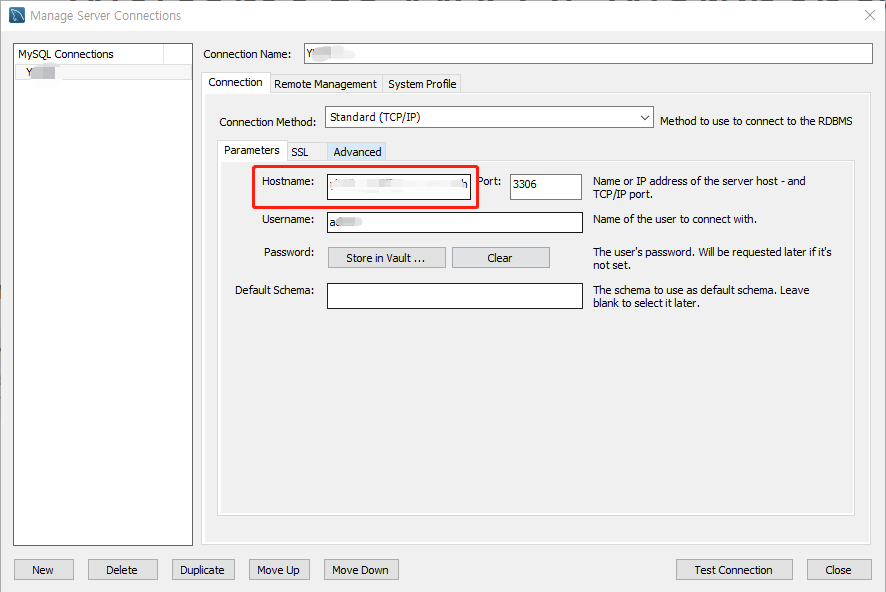Screen dimensions: 886x592
Task: Select the saved connection in MySQL Connections list
Action: [x=103, y=72]
